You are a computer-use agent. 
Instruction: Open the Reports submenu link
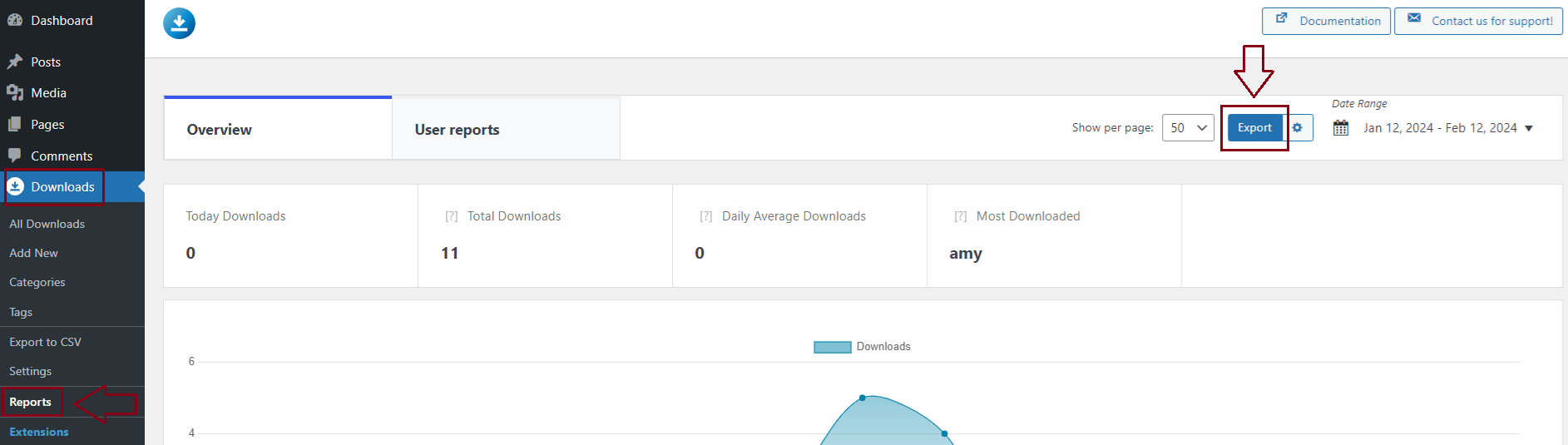(x=31, y=402)
